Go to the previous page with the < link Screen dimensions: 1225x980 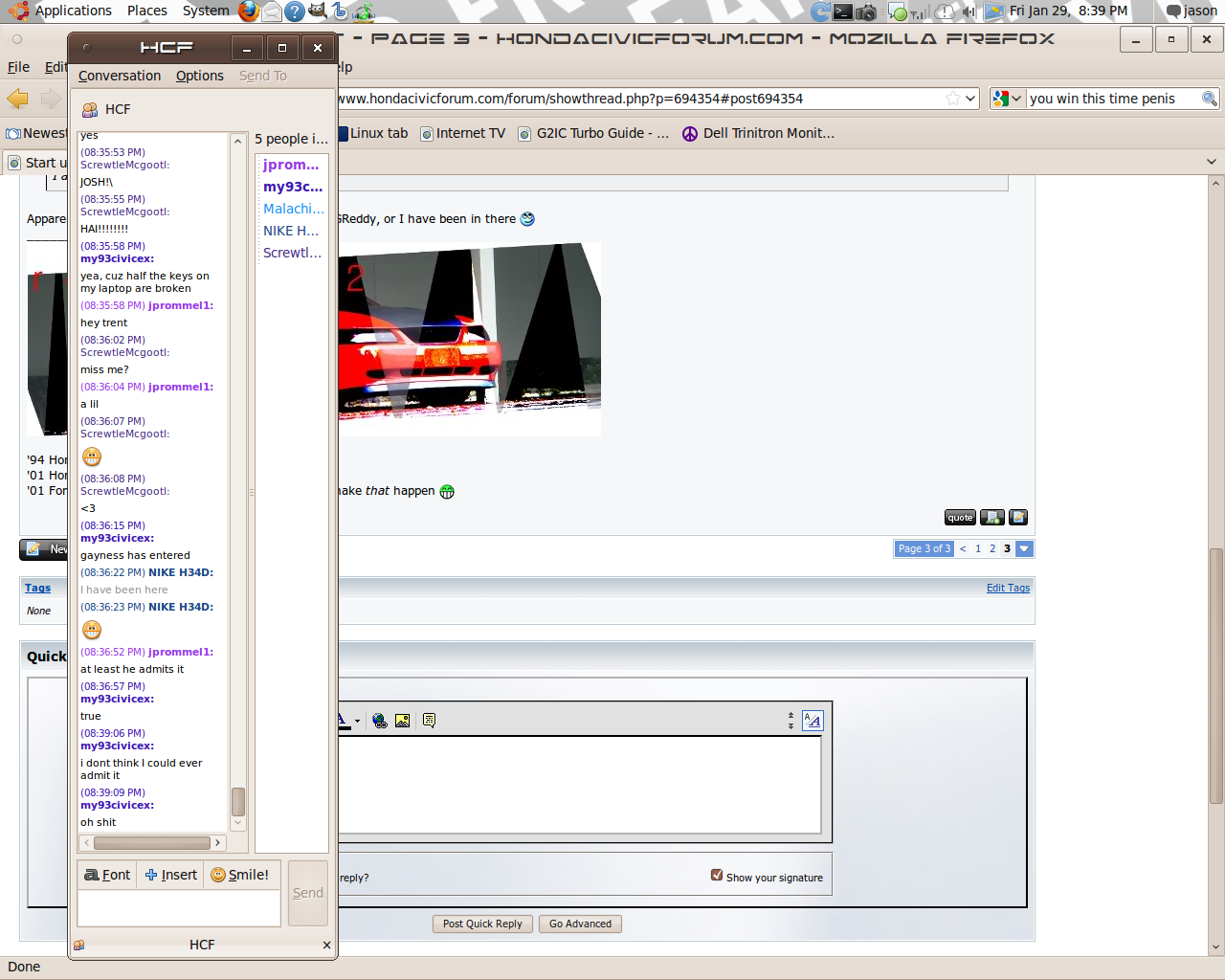coord(963,548)
